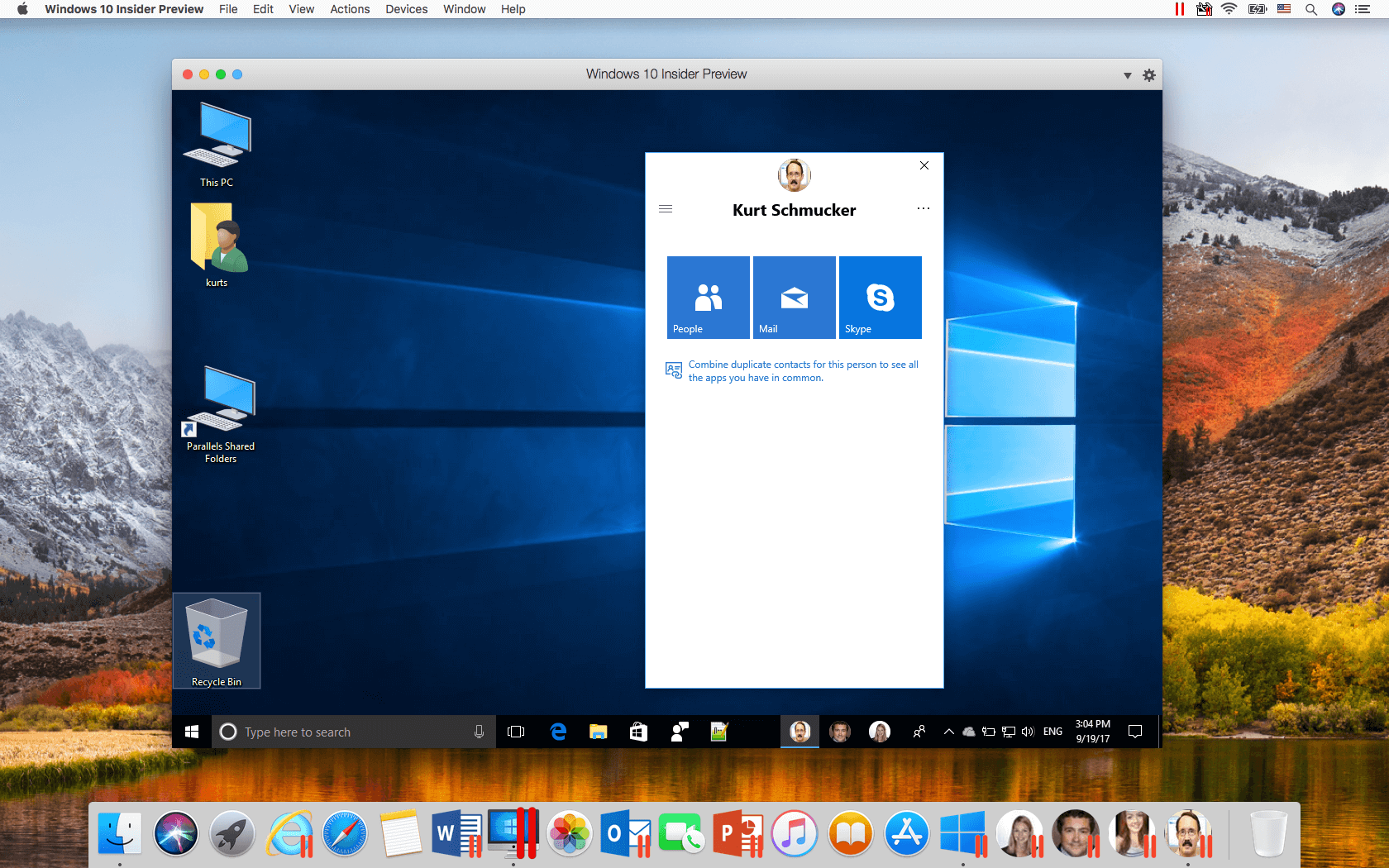
Task: Open File Explorer from the taskbar
Action: (598, 732)
